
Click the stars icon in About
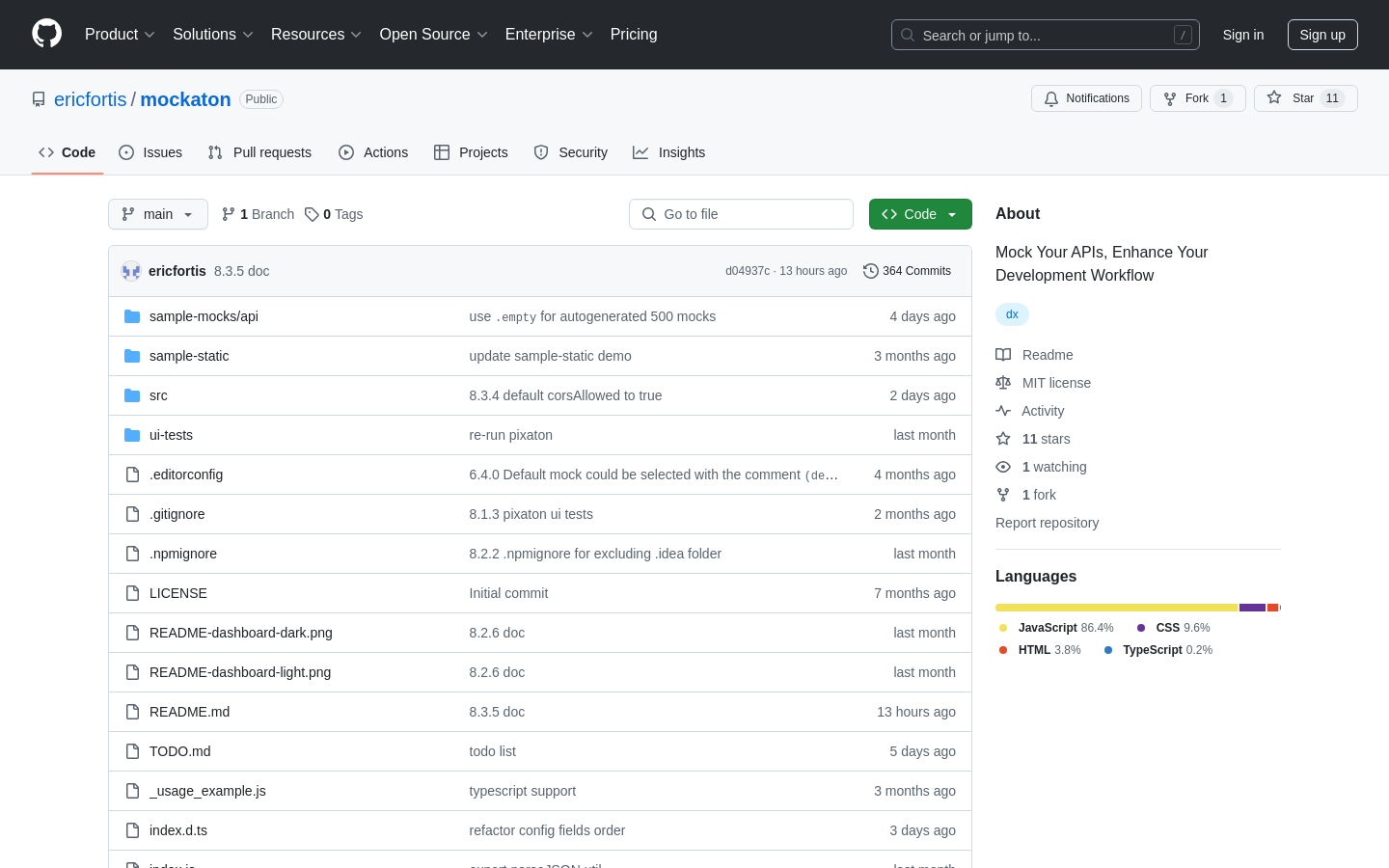(1003, 439)
